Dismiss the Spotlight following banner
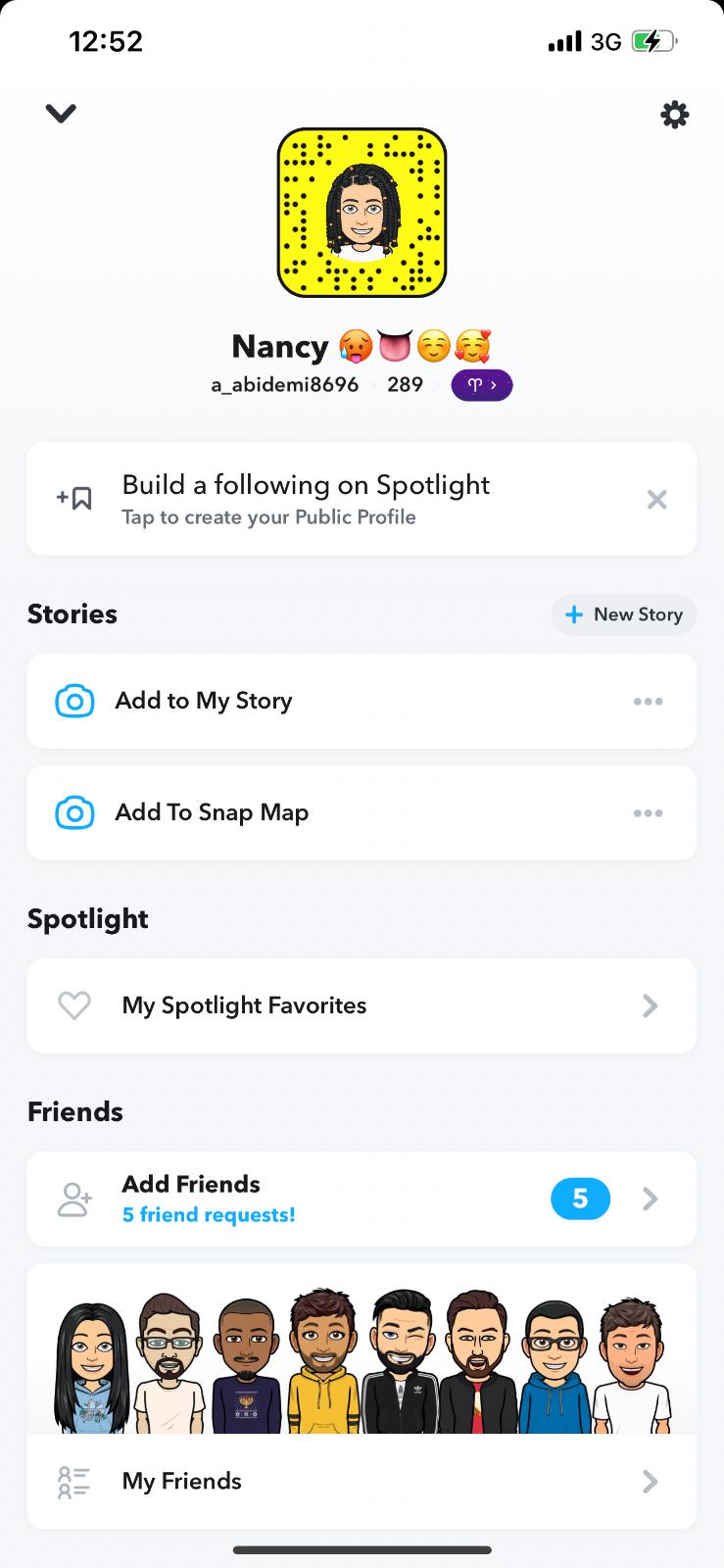 coord(656,500)
